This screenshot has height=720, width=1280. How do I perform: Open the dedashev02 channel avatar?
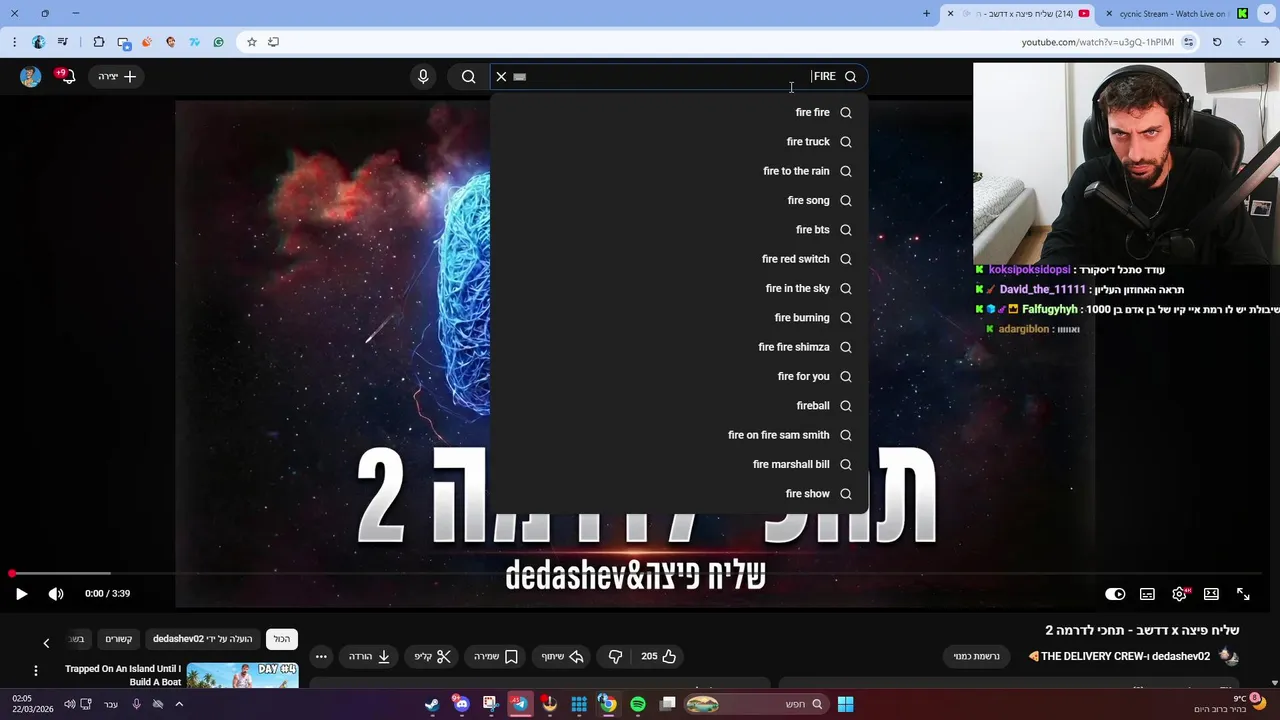click(1228, 656)
